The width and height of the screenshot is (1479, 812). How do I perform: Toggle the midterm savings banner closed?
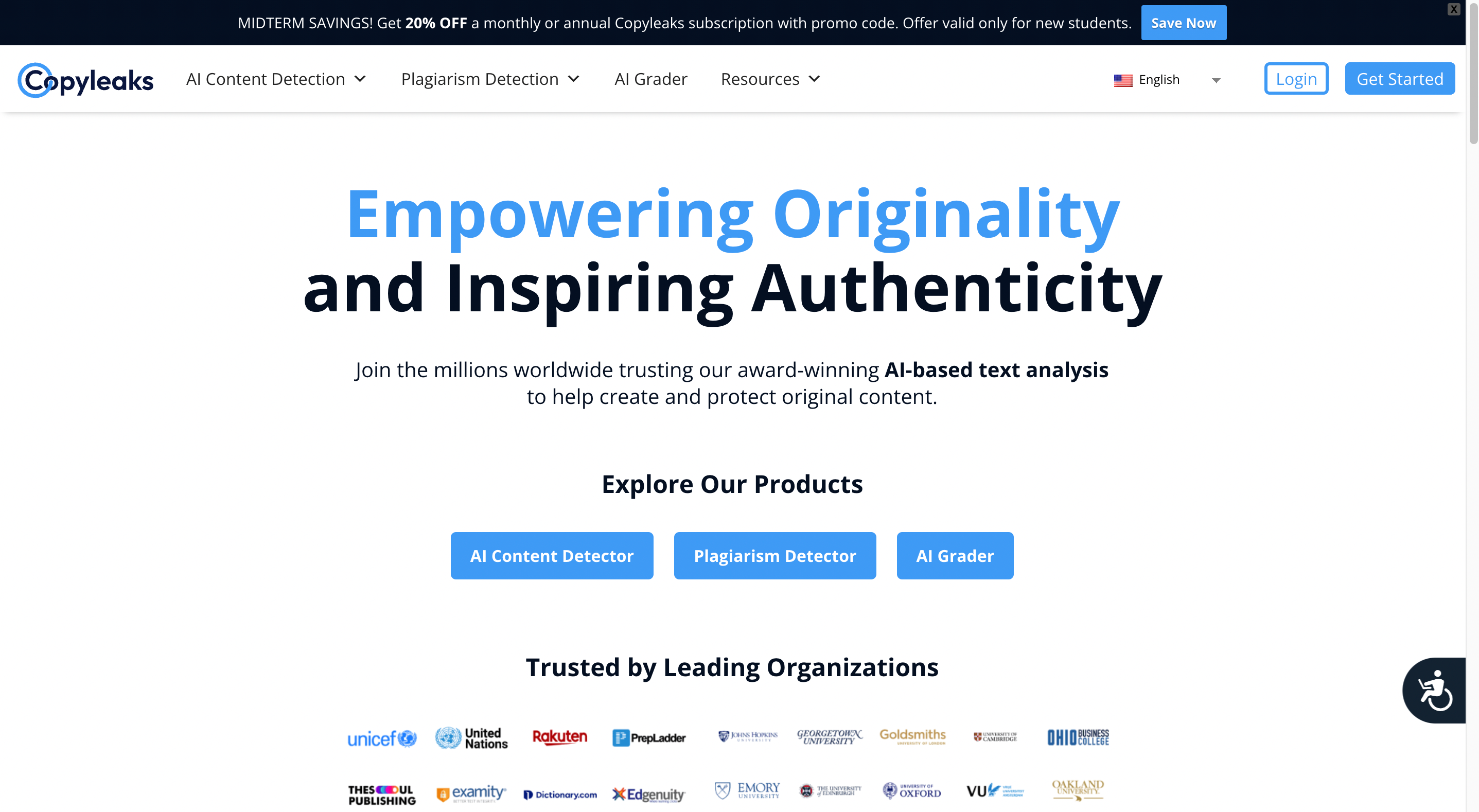[1454, 9]
